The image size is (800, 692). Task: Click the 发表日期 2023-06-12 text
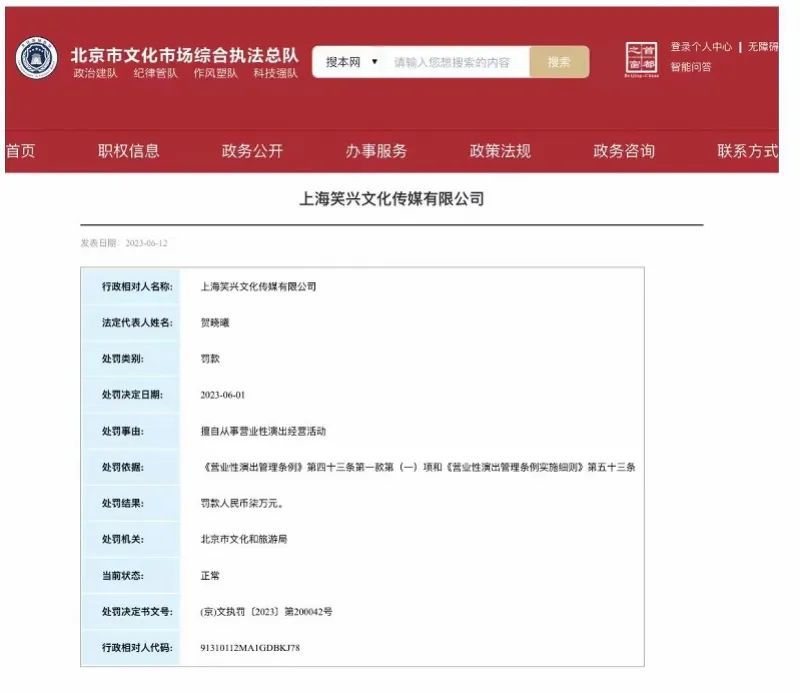[124, 243]
